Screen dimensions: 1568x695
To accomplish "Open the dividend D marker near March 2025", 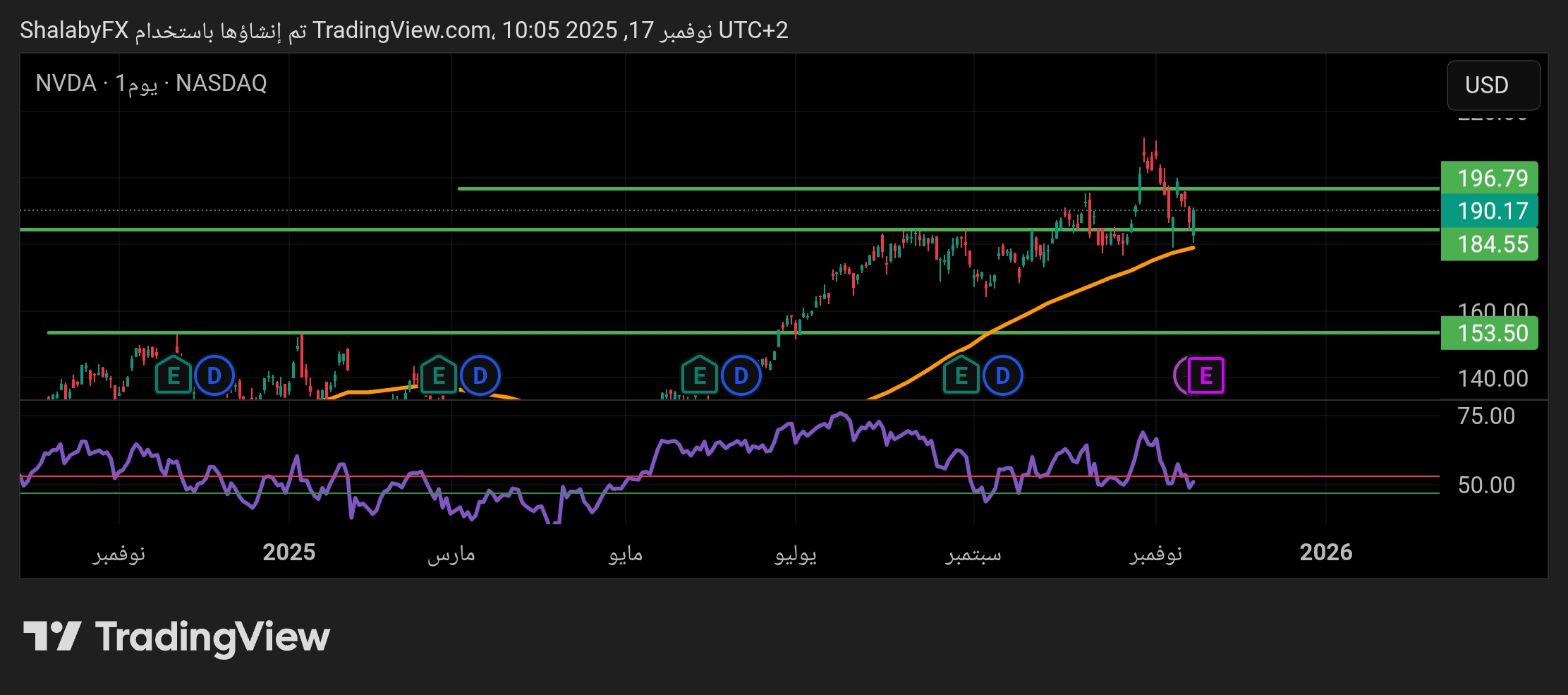I will [x=480, y=376].
